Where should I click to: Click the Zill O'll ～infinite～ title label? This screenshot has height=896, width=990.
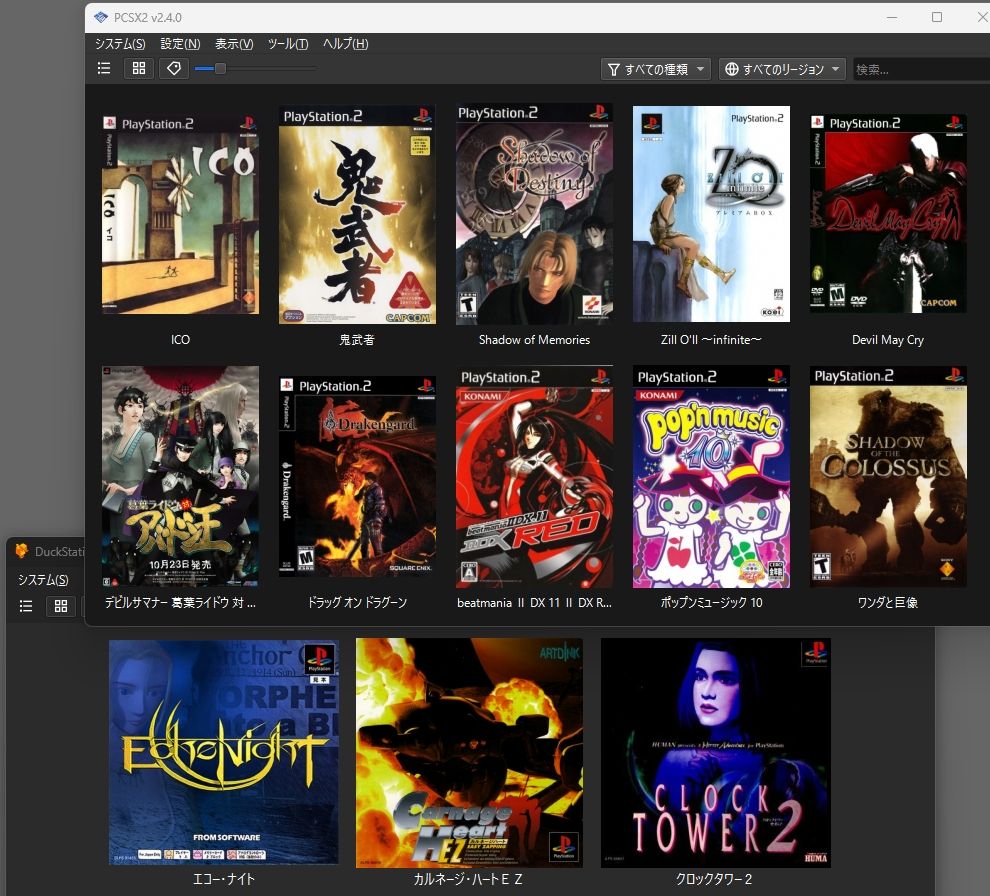tap(711, 340)
